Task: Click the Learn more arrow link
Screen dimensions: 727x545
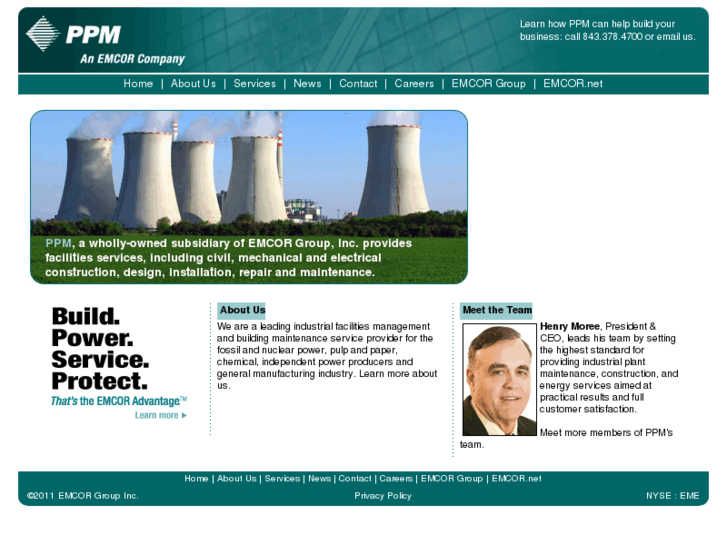Action: click(161, 415)
